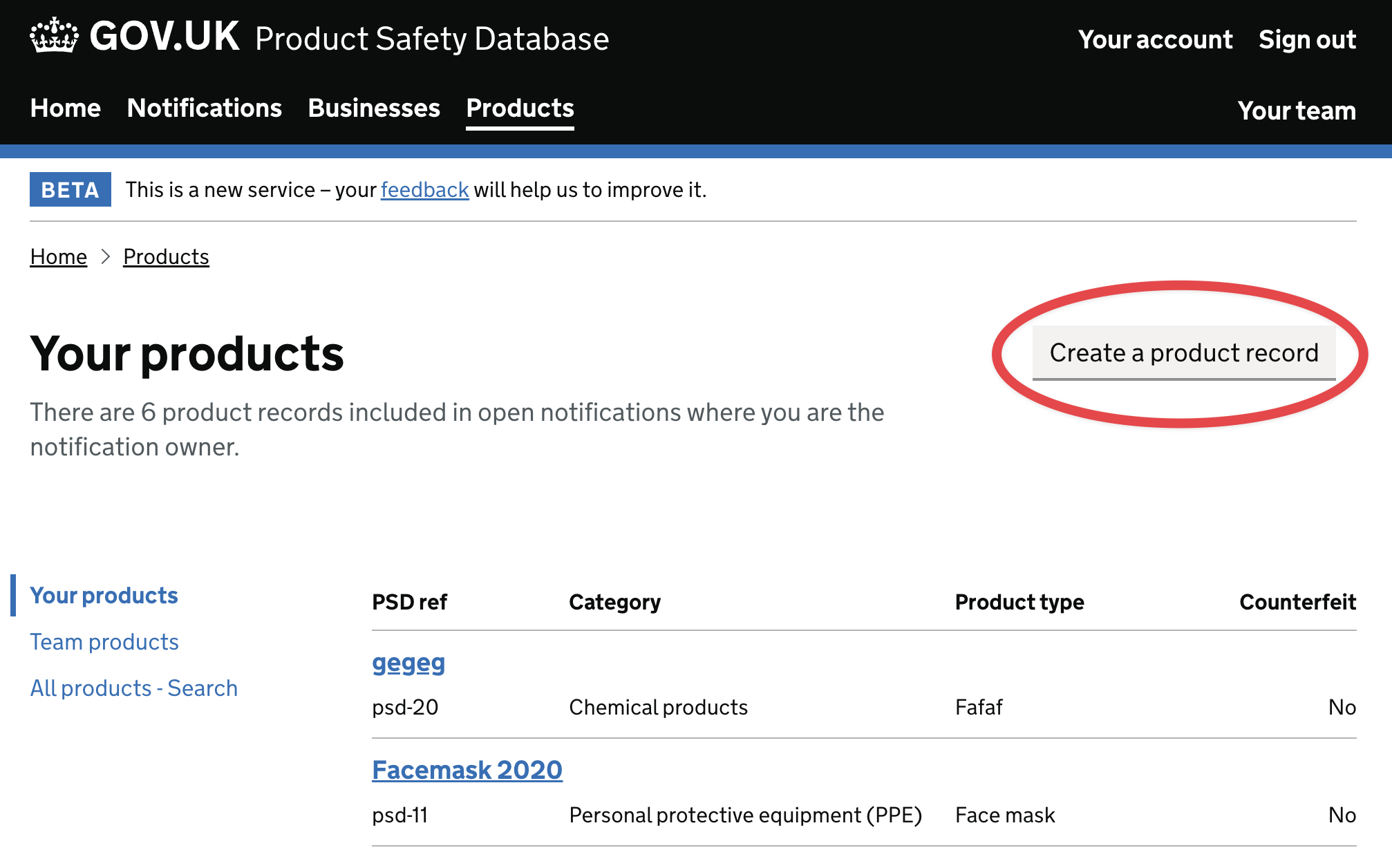The width and height of the screenshot is (1392, 868).
Task: Click the BETA phase banner badge
Action: click(69, 189)
